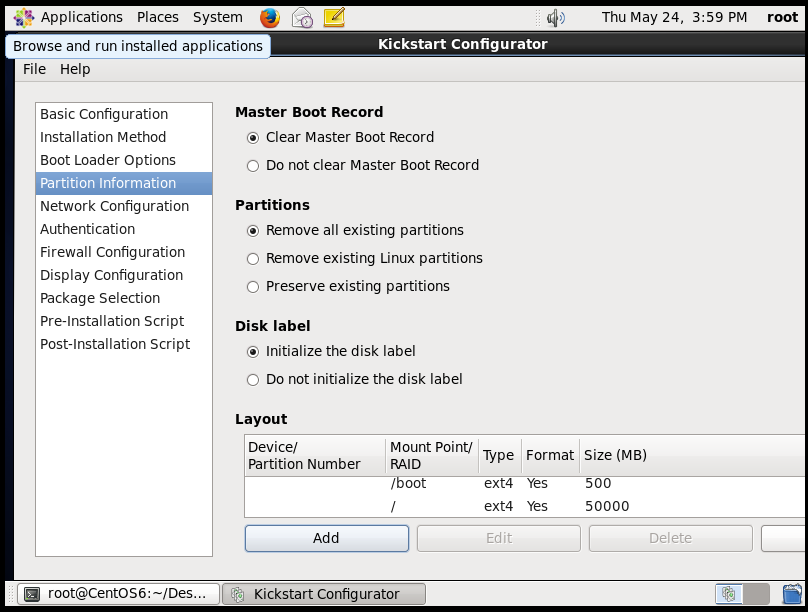This screenshot has height=612, width=808.
Task: Switch to the empty second workspace
Action: tap(756, 594)
